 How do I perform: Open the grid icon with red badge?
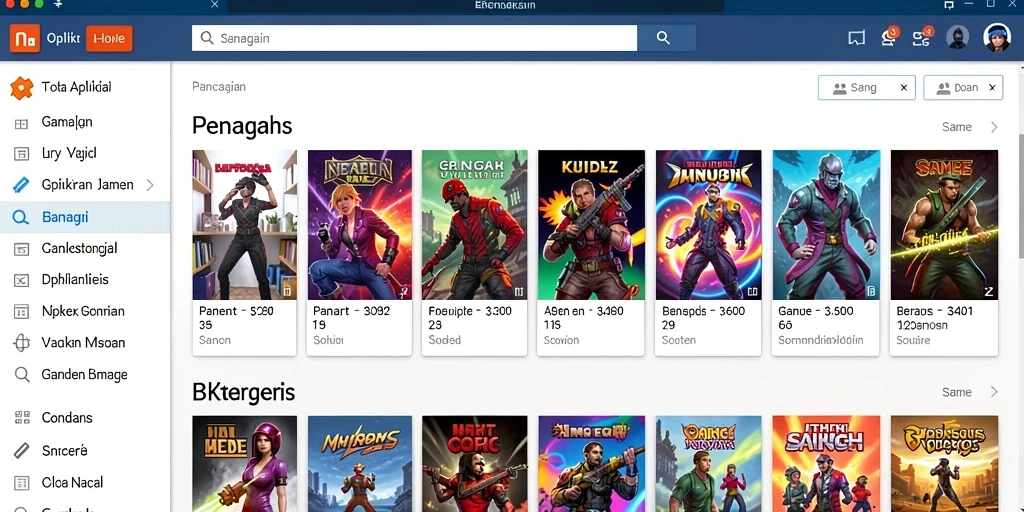(922, 37)
